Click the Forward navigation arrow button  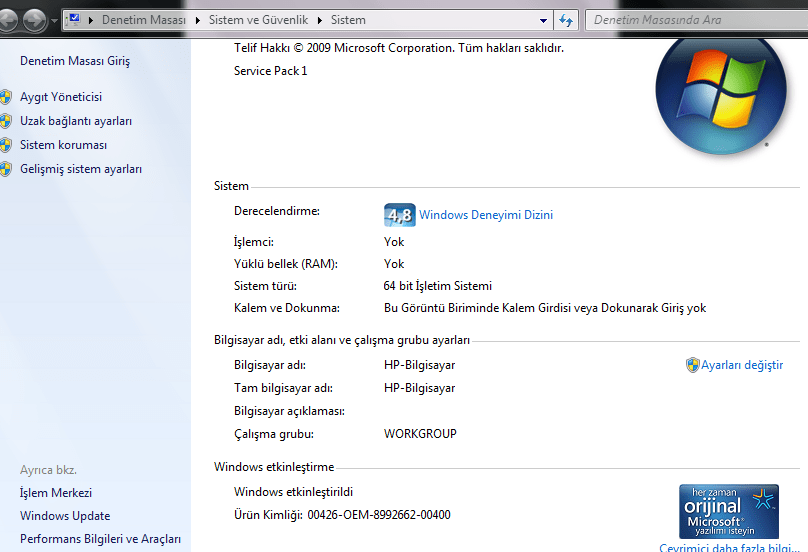click(35, 21)
